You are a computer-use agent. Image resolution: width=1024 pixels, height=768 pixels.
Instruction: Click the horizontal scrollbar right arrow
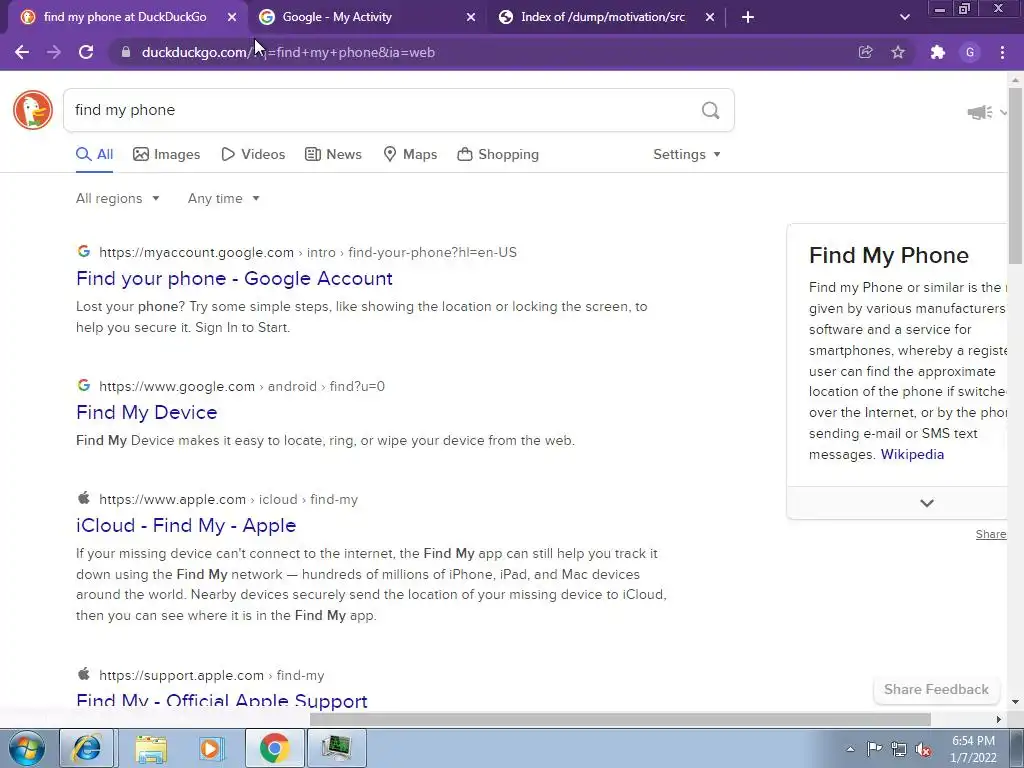(x=999, y=720)
